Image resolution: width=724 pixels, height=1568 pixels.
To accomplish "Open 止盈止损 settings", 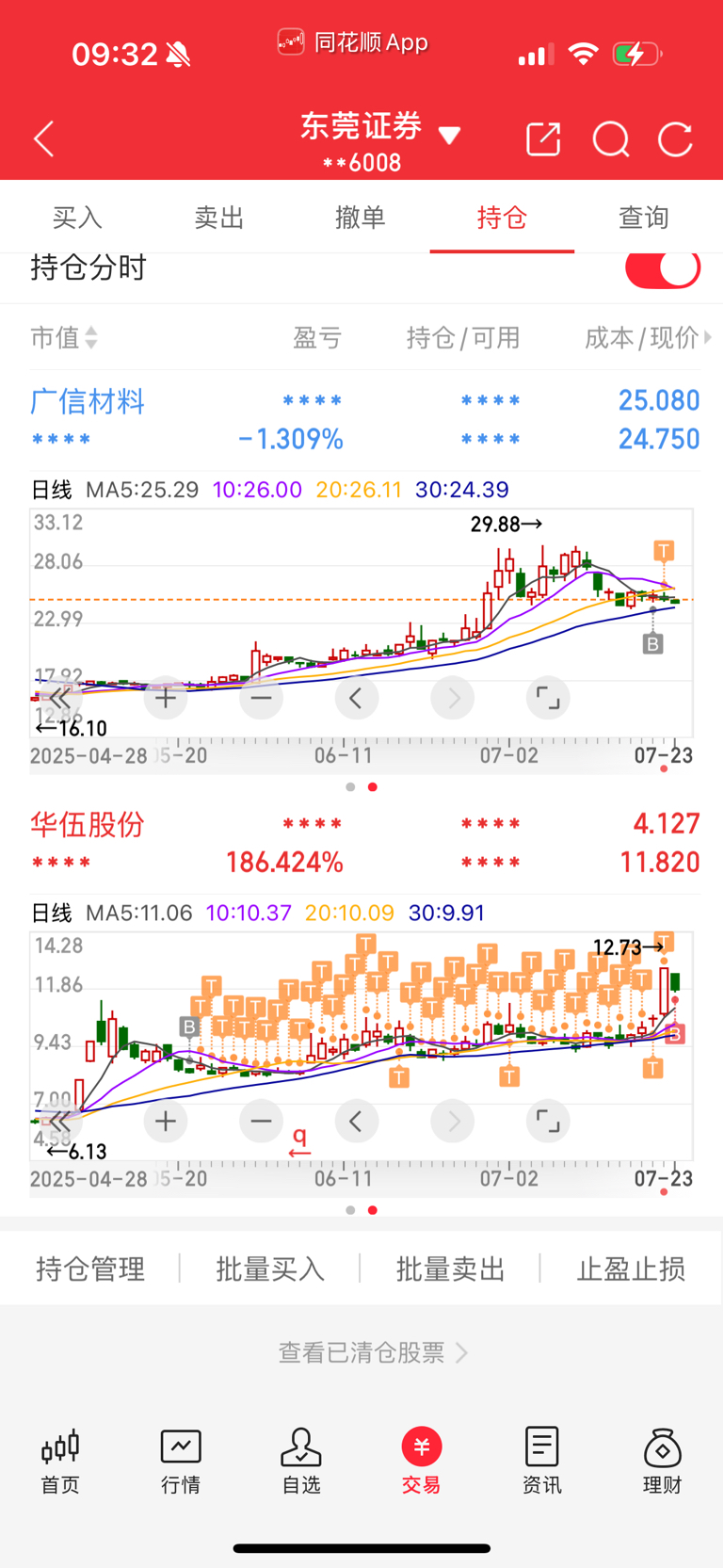I will 631,1269.
